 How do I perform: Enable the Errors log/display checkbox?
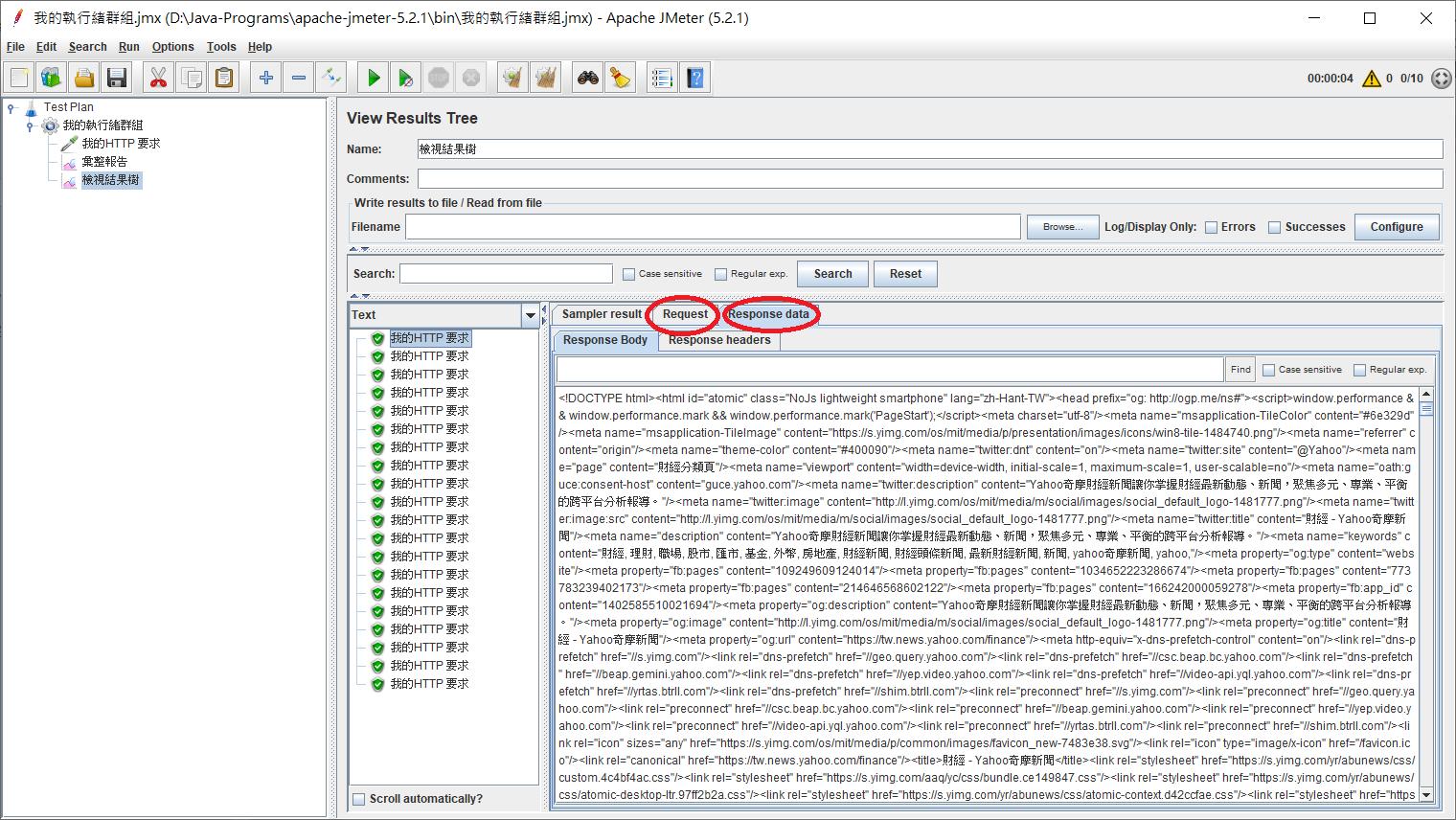click(x=1212, y=227)
